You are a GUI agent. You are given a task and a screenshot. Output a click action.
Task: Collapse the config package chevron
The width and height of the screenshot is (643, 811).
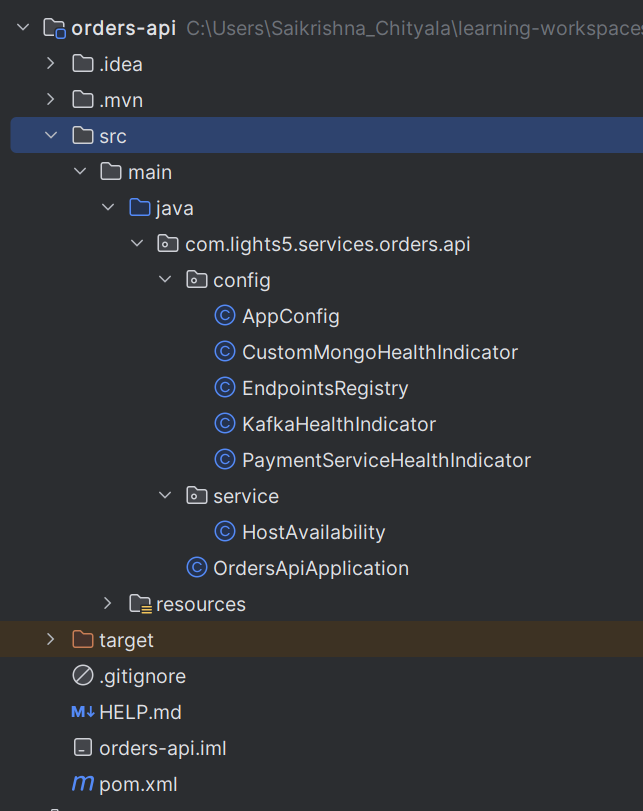click(165, 280)
